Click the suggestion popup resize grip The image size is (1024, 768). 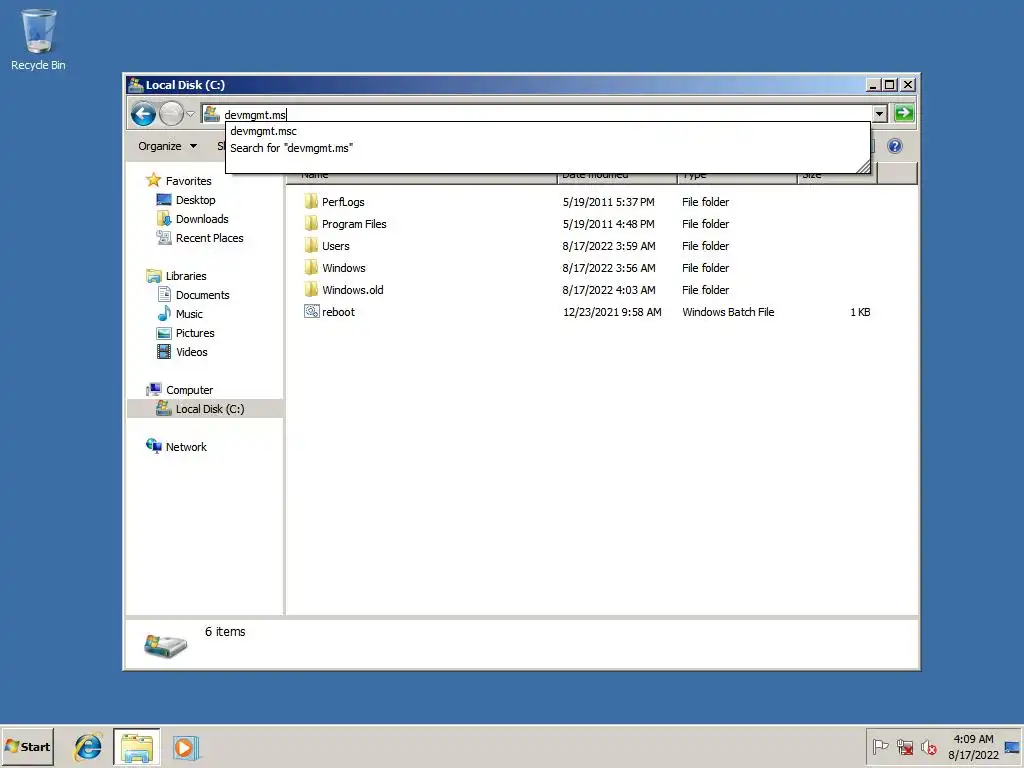coord(863,167)
